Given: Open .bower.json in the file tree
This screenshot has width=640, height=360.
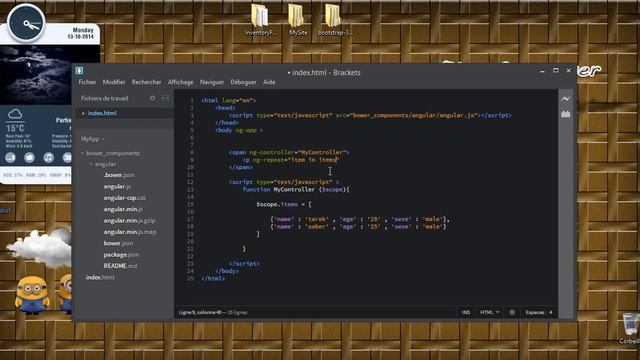Looking at the screenshot, I should coord(119,175).
